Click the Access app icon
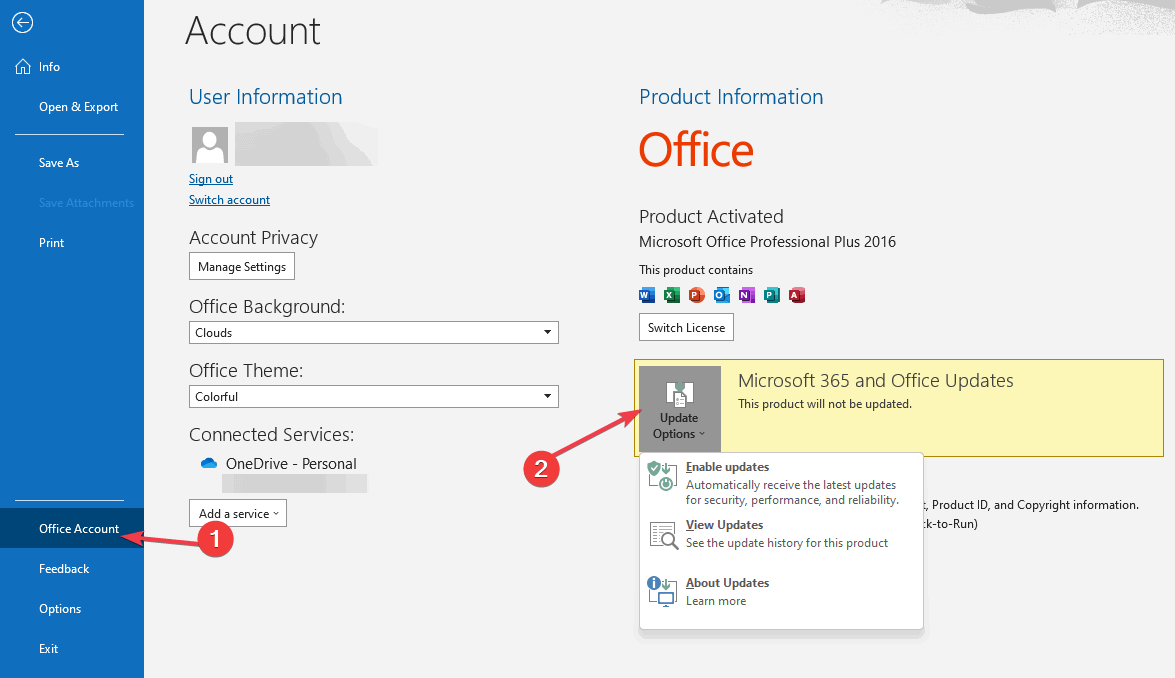This screenshot has height=678, width=1175. point(797,295)
